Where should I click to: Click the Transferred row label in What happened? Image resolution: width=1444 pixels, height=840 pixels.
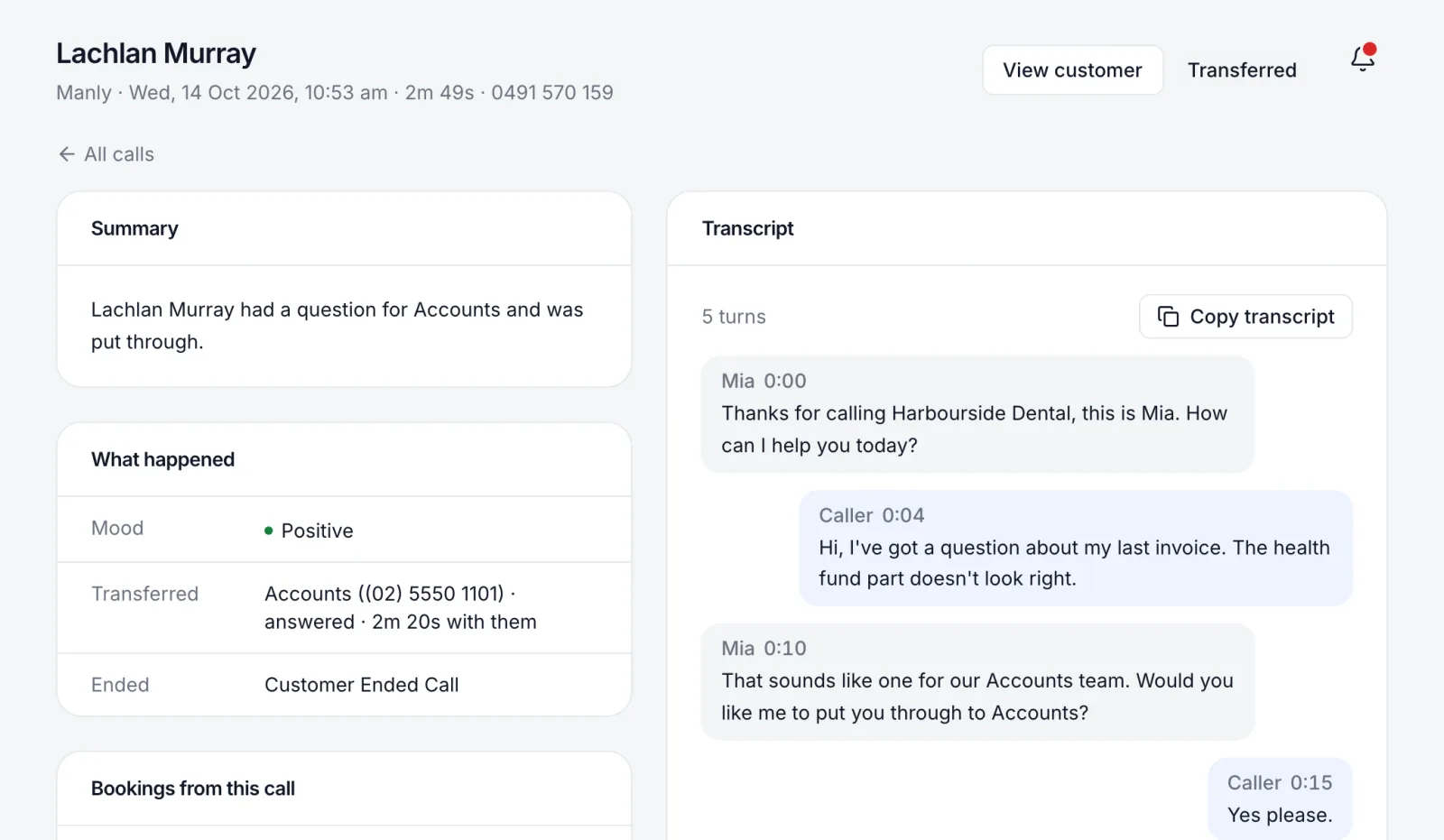click(x=144, y=594)
